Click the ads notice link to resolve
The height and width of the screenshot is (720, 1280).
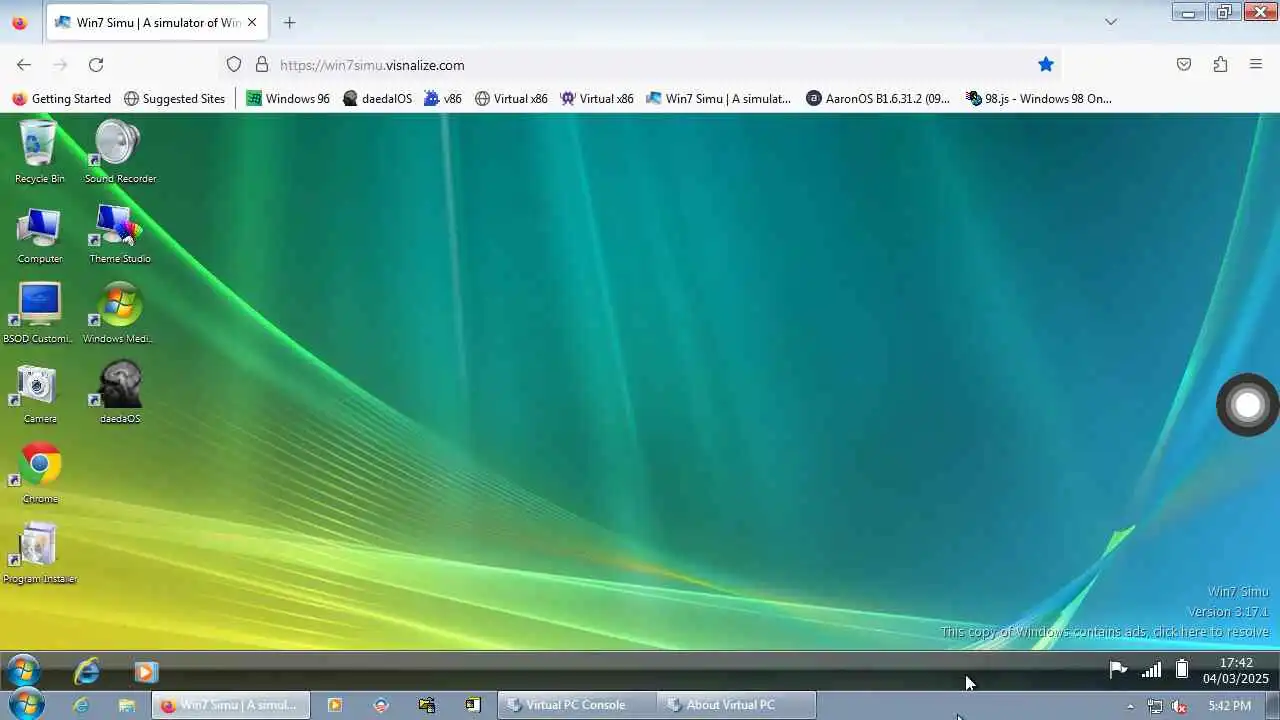[1105, 632]
